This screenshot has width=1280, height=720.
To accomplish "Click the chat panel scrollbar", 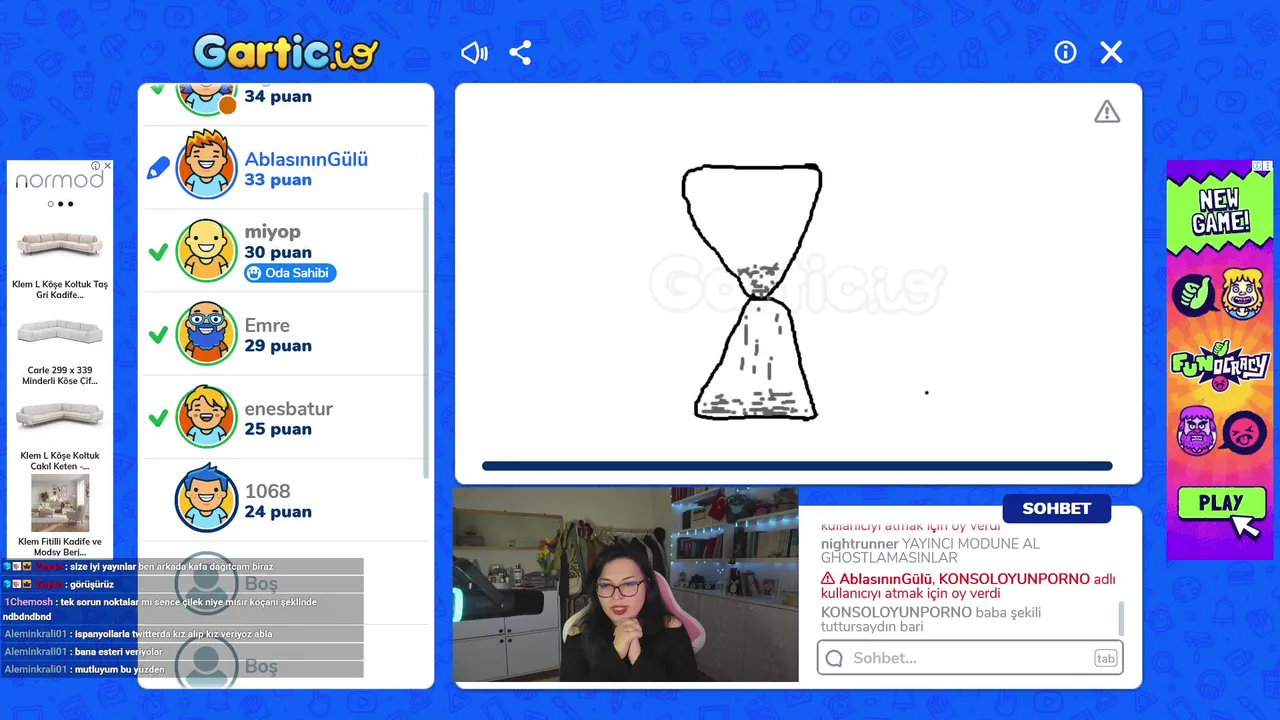I will pyautogui.click(x=1120, y=618).
